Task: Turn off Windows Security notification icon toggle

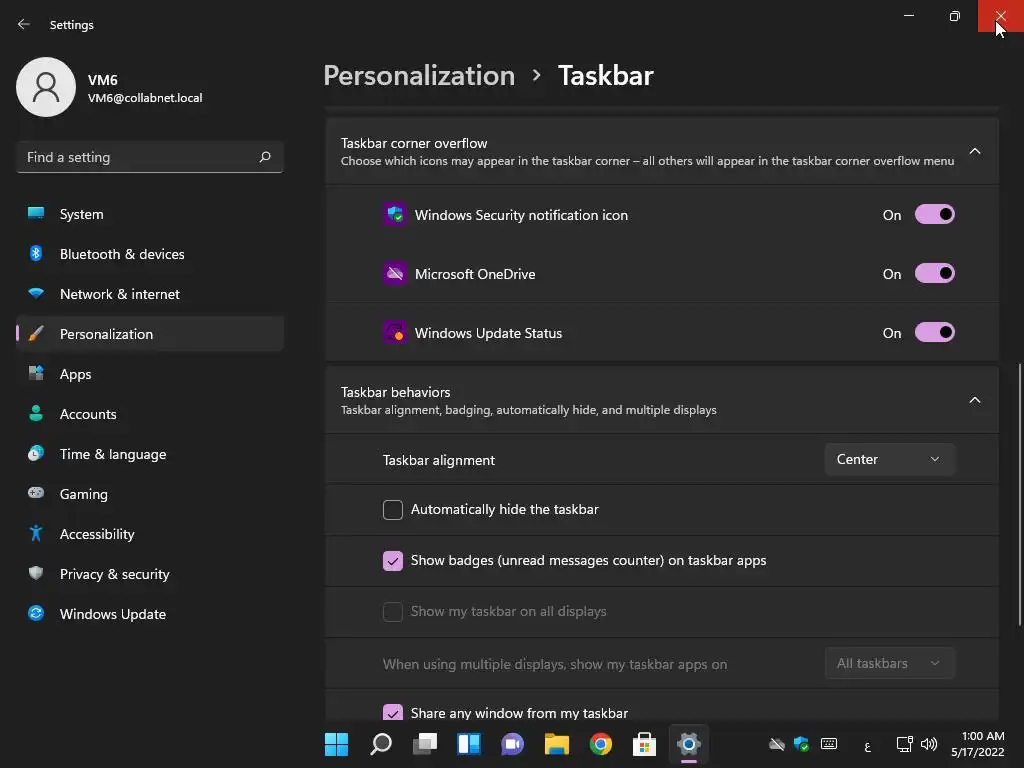Action: pyautogui.click(x=935, y=214)
